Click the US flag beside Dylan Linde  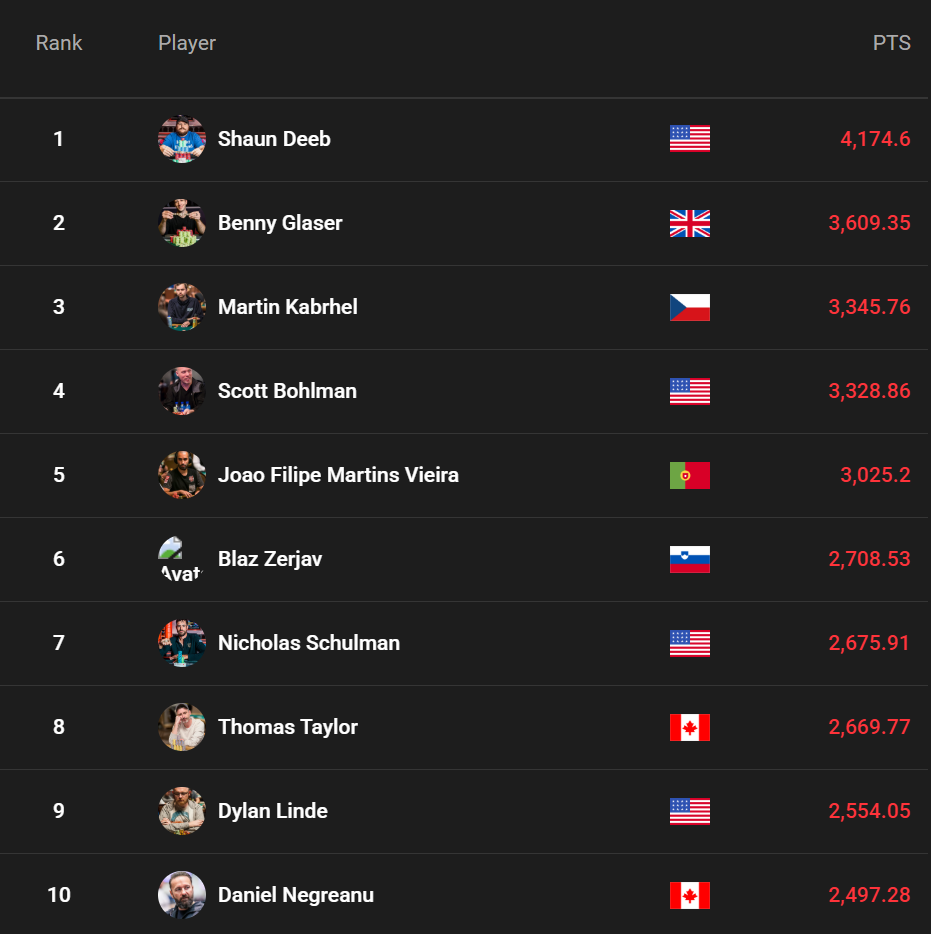point(689,811)
